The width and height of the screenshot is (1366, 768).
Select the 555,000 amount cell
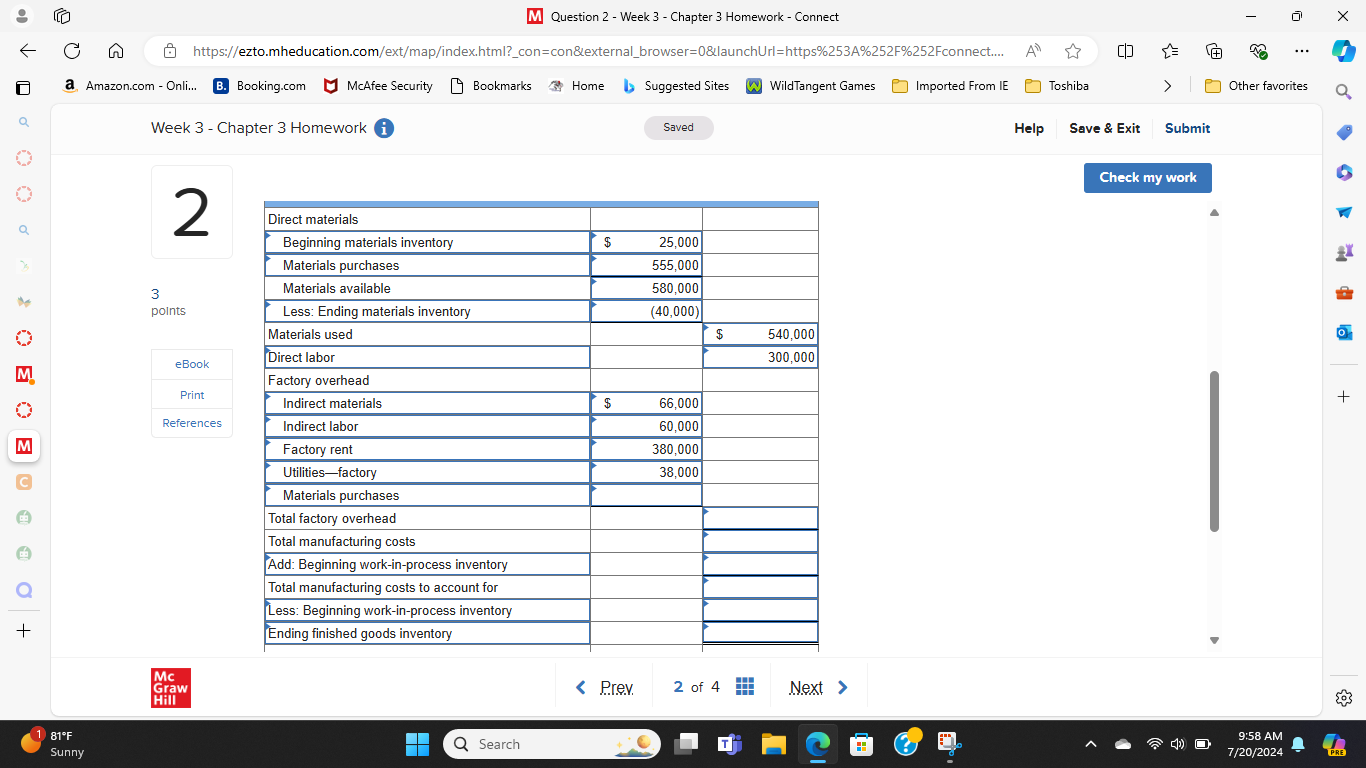646,265
